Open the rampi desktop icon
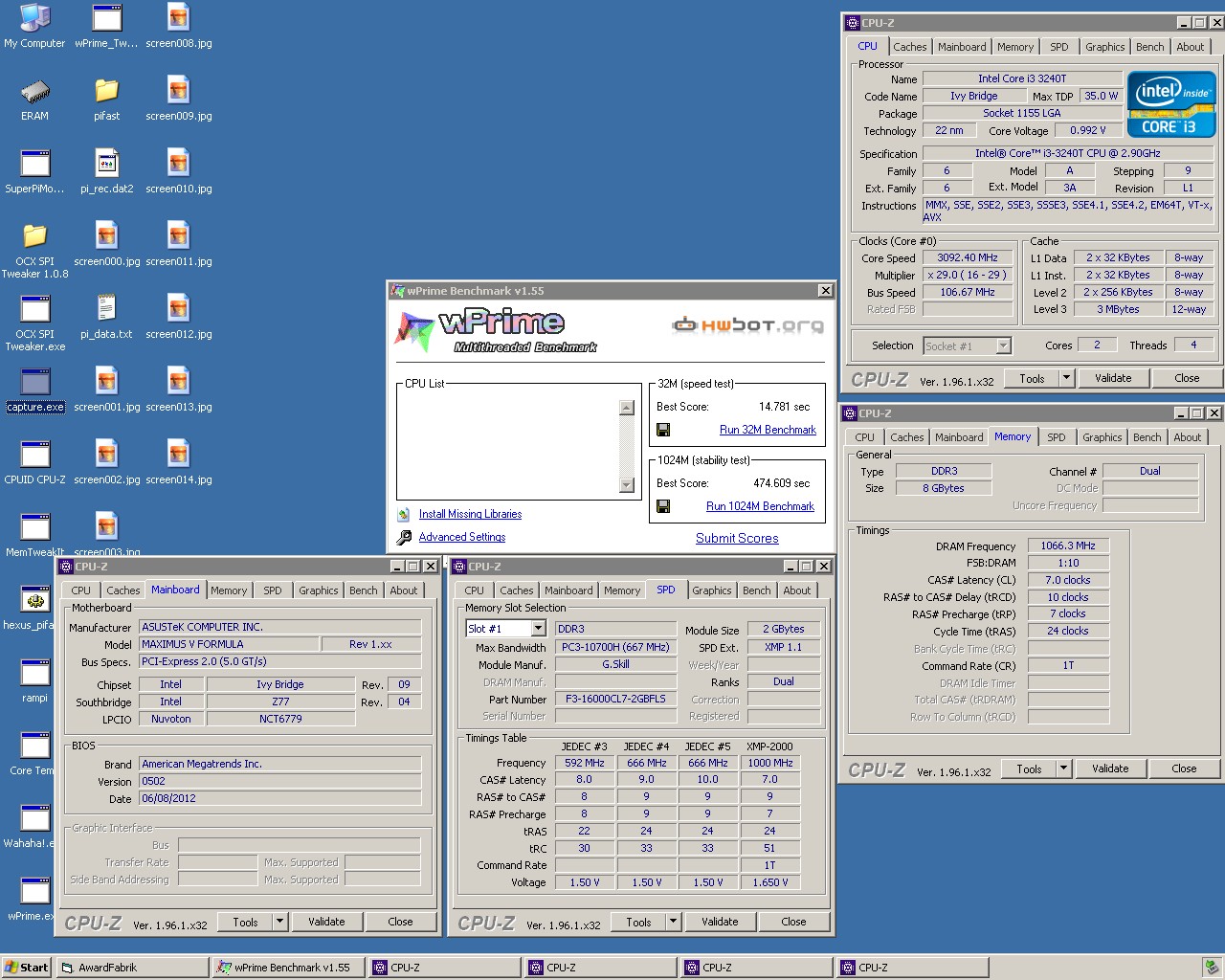 pos(34,681)
